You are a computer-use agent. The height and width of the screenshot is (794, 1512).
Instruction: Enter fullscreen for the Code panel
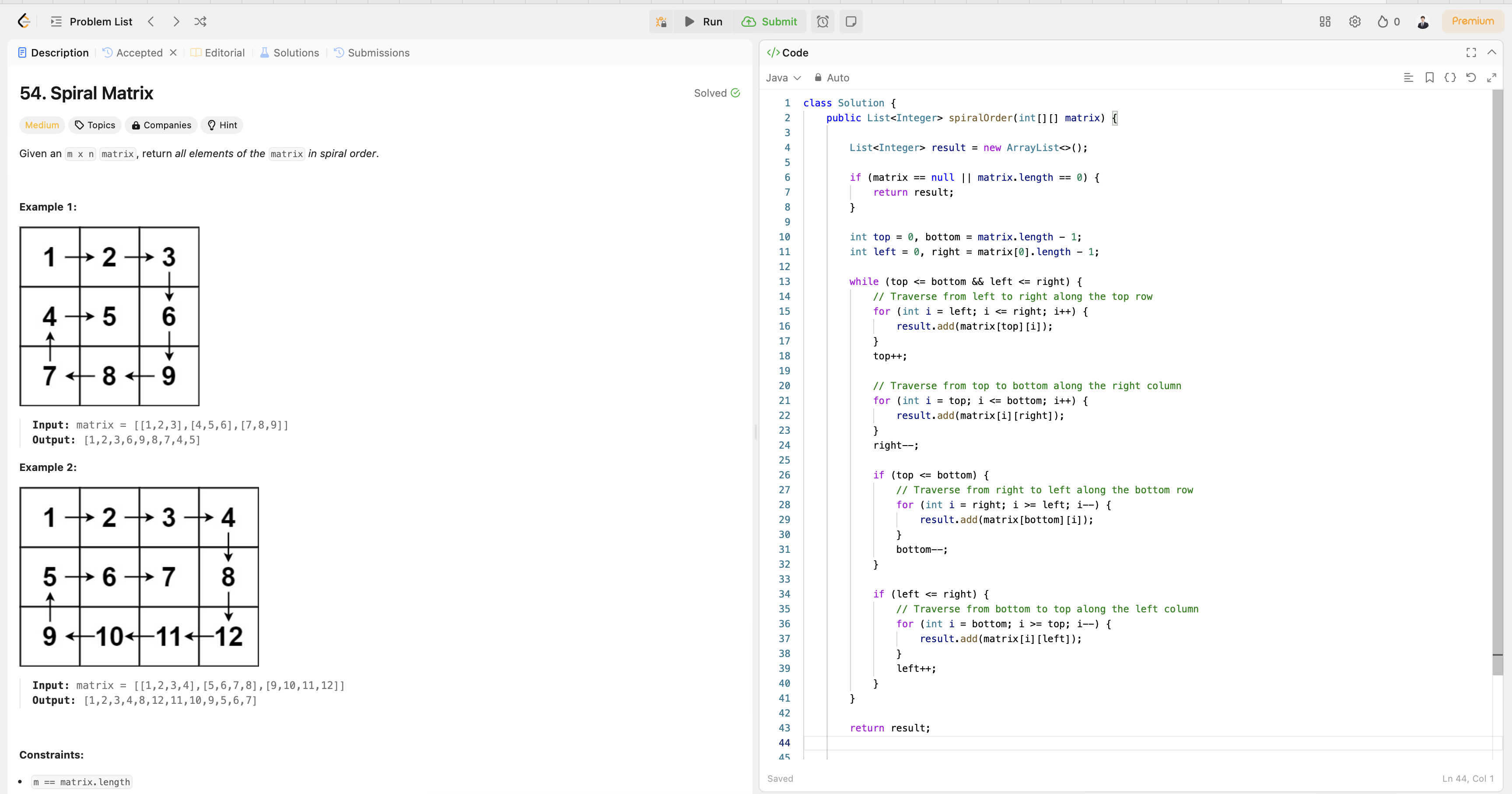pos(1471,52)
